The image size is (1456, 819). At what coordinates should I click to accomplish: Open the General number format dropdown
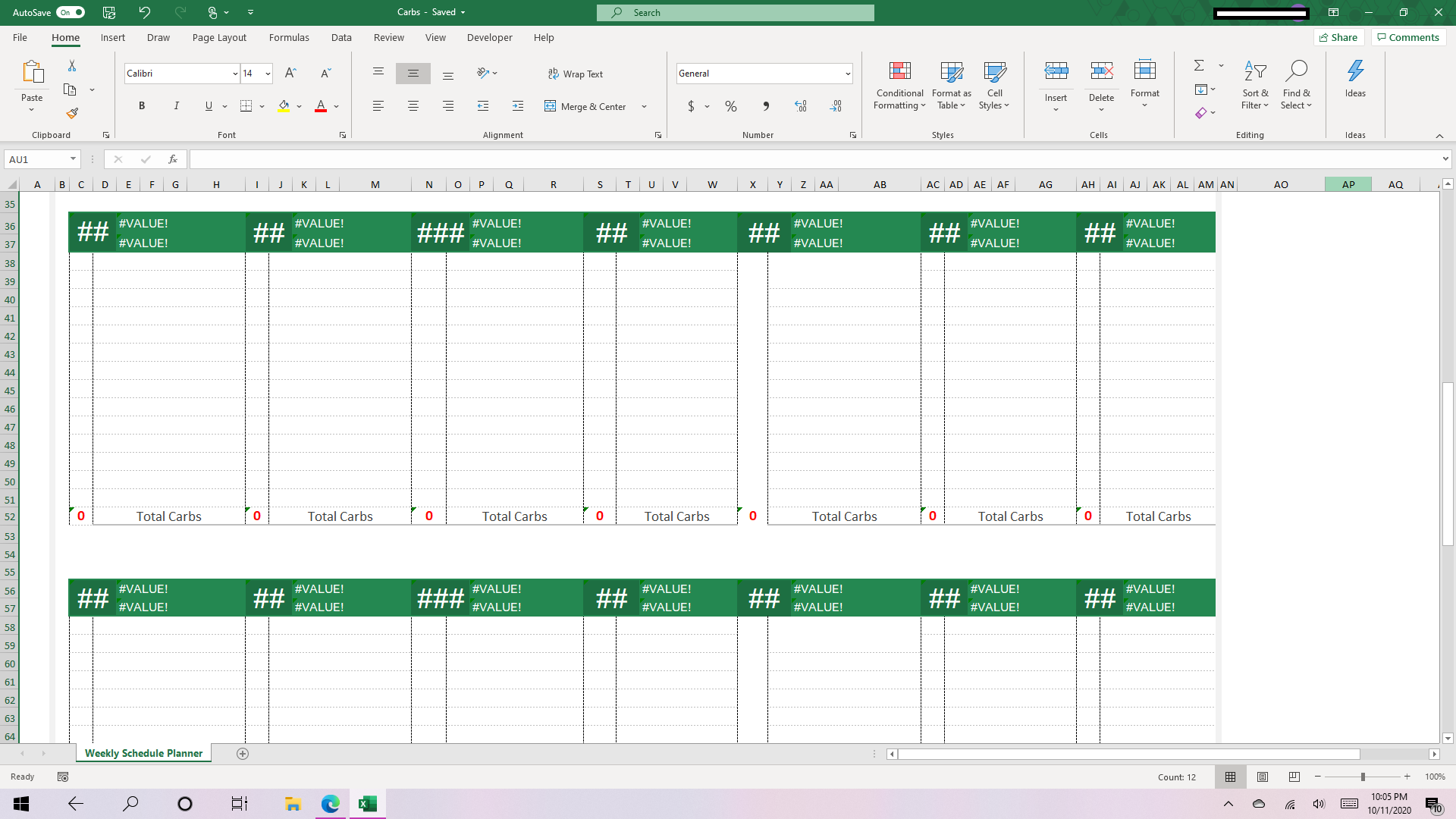click(x=847, y=74)
